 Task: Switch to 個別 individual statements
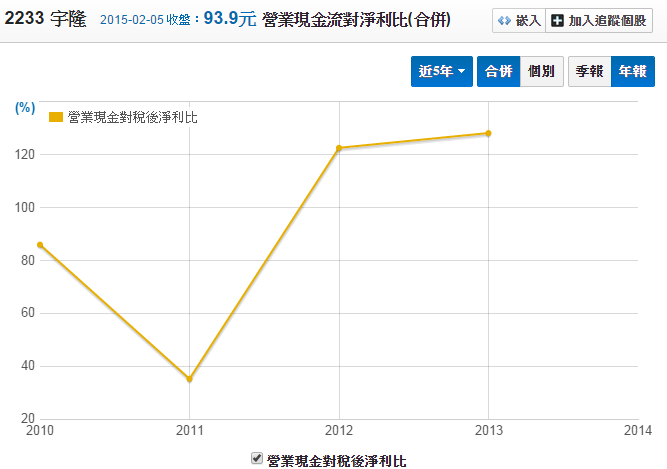coord(542,71)
